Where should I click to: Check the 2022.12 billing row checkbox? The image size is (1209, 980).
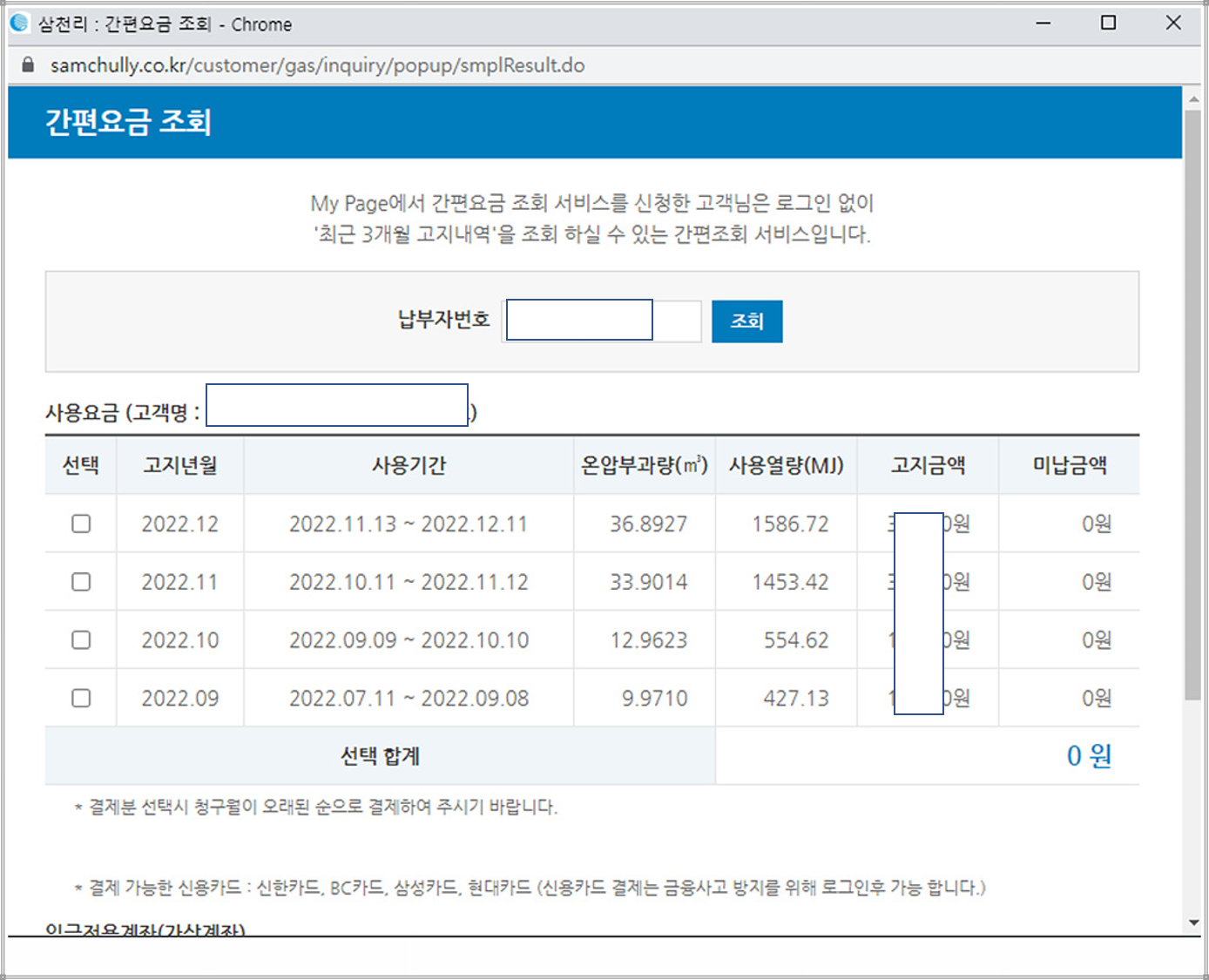81,524
